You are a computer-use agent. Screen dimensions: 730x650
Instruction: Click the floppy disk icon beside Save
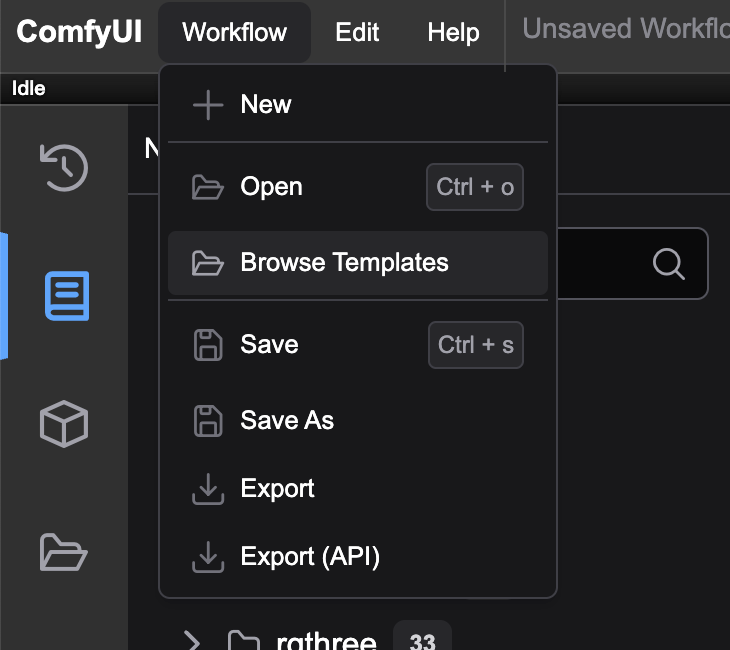tap(207, 345)
